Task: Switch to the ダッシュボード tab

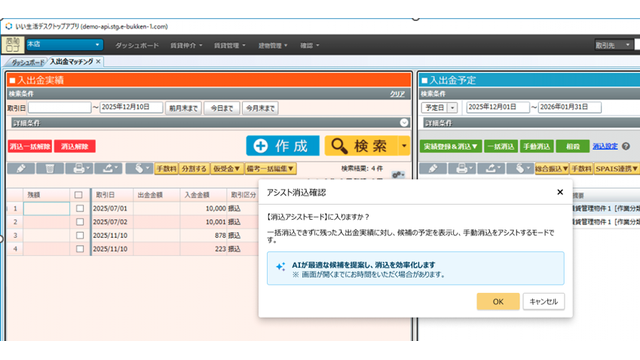Action: [x=27, y=62]
